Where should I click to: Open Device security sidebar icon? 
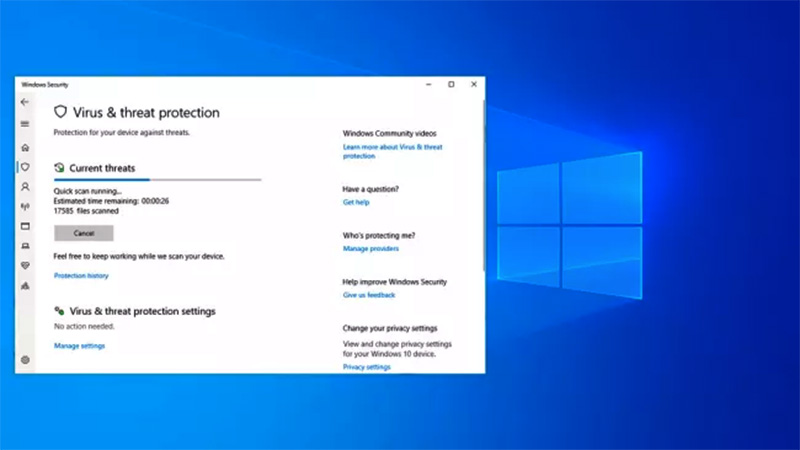(25, 246)
